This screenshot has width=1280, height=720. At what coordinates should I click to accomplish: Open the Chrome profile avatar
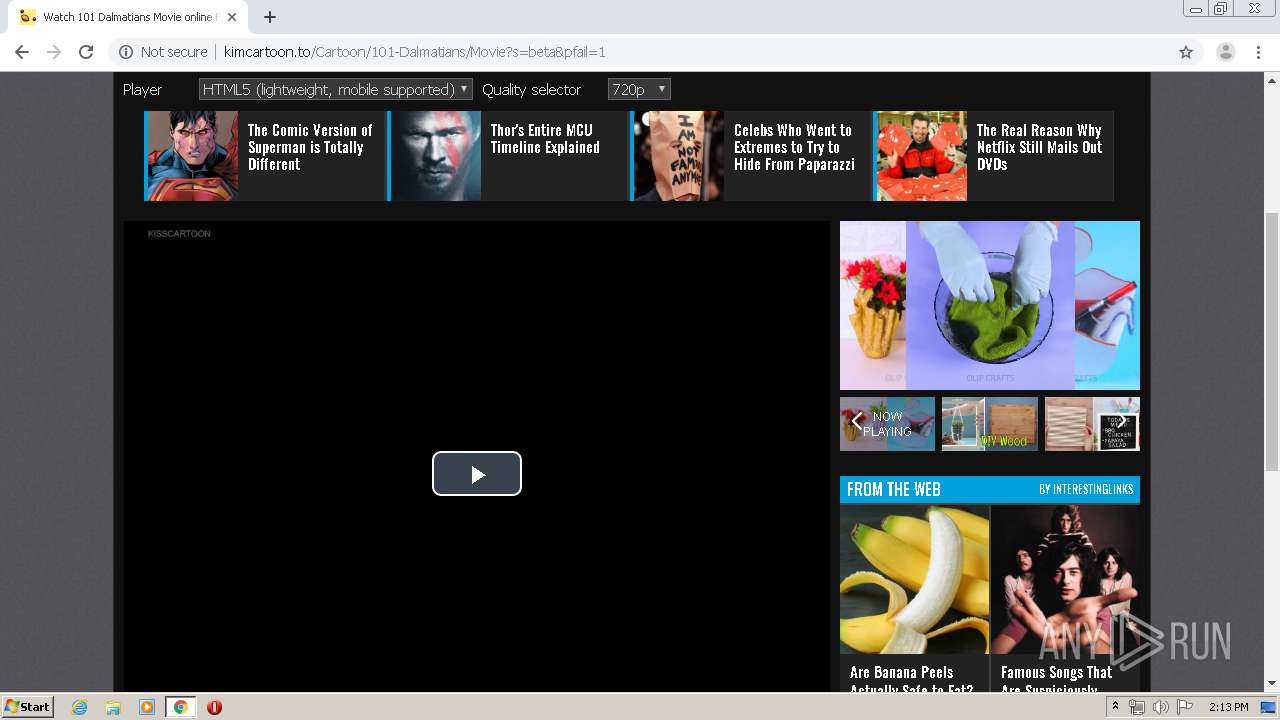coord(1226,52)
